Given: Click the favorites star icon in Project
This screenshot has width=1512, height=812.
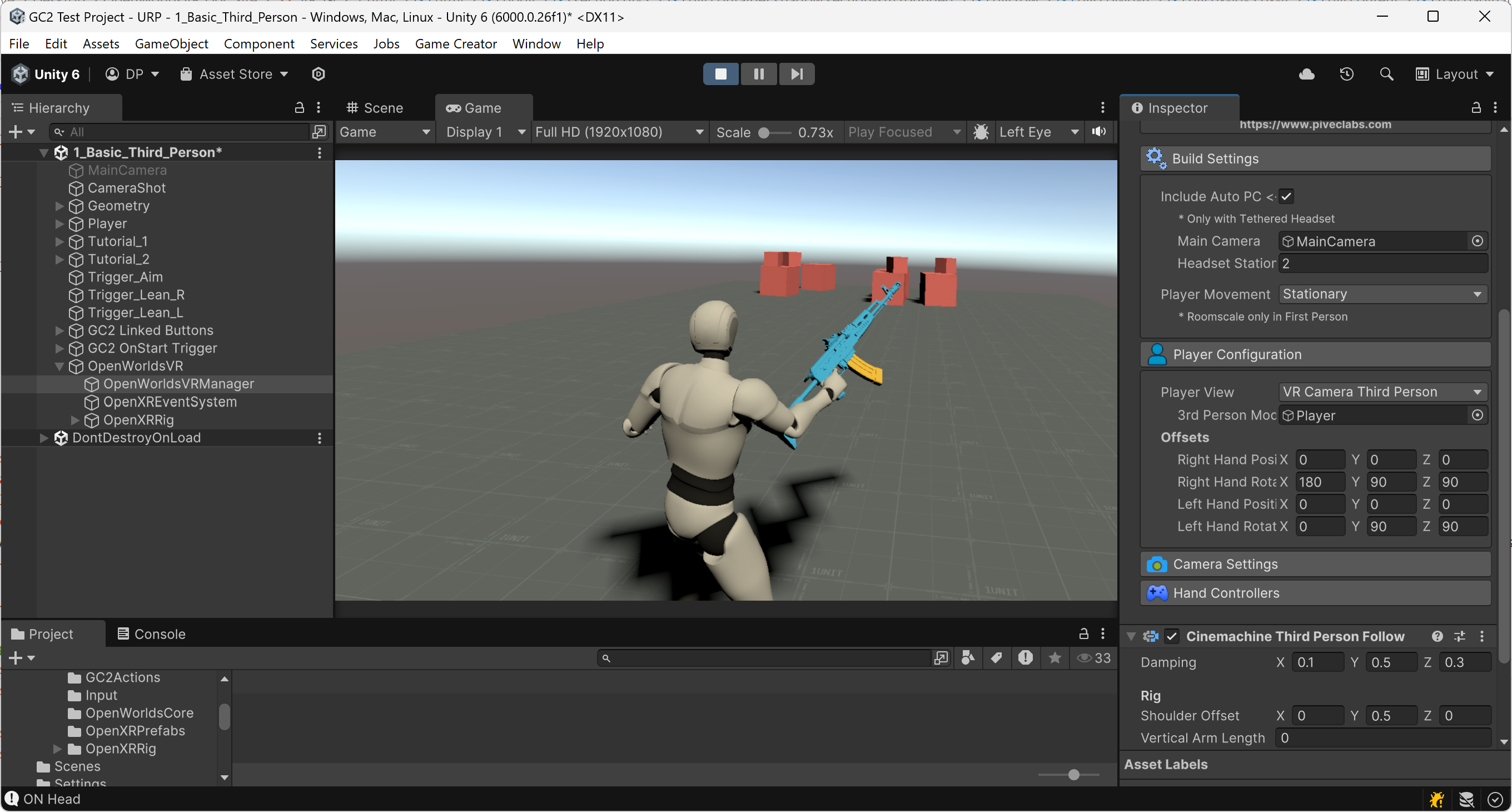Looking at the screenshot, I should coord(1055,657).
